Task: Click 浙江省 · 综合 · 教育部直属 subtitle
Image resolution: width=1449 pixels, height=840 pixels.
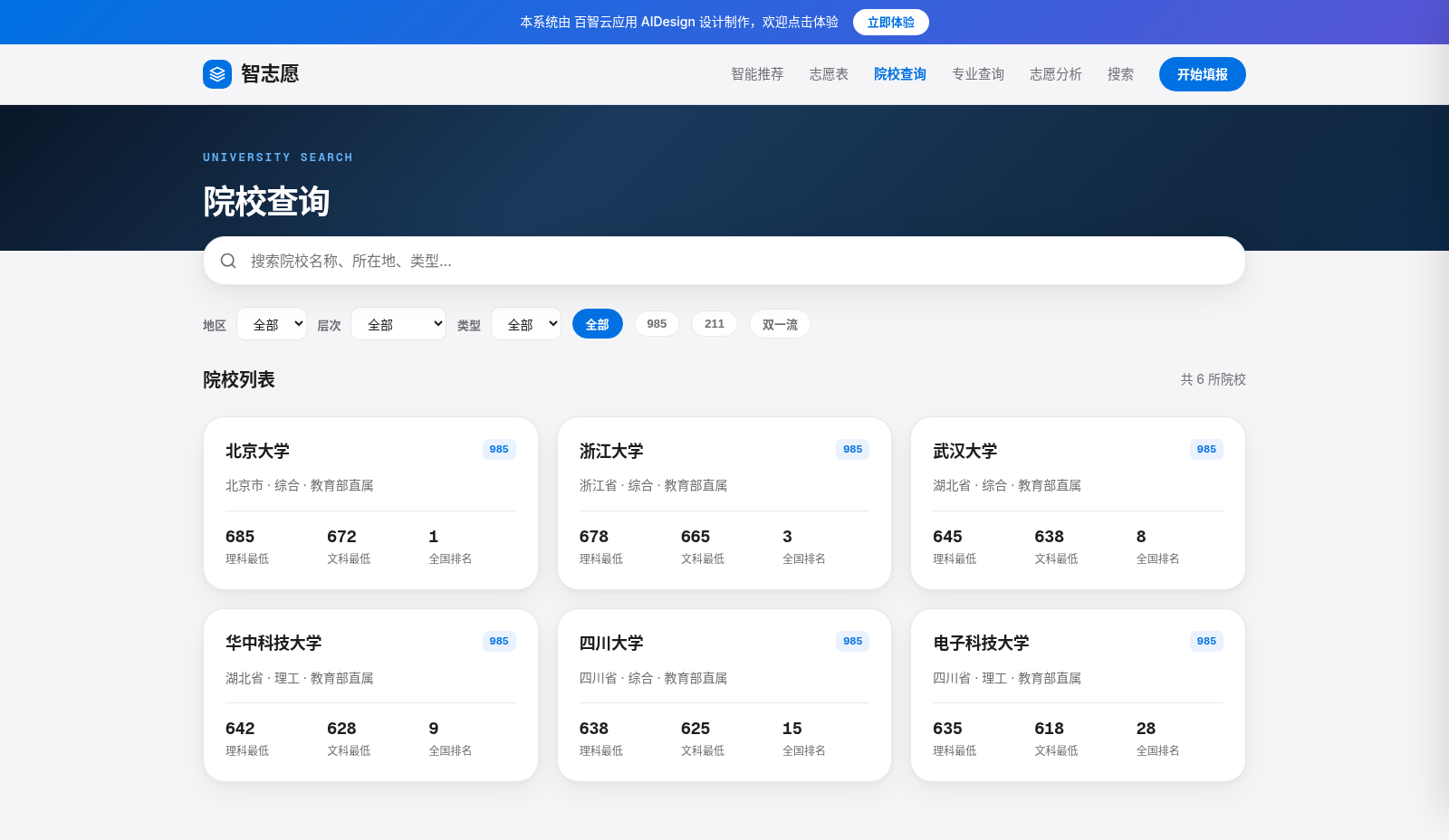Action: 654,486
